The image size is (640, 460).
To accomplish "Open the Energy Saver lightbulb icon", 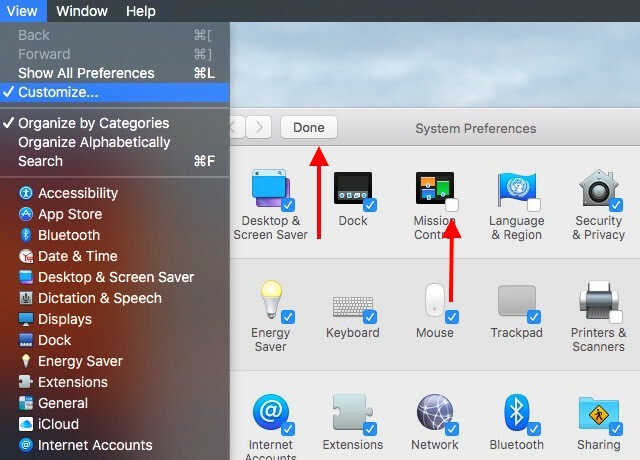I will coord(271,300).
